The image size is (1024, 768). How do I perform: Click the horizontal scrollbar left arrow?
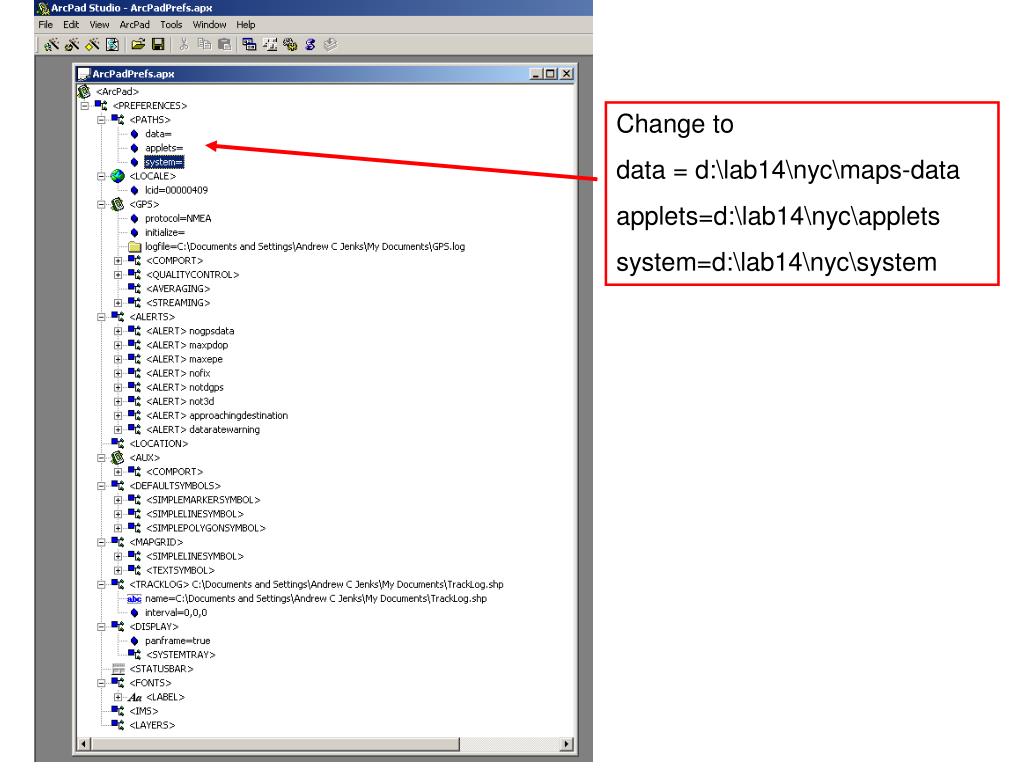point(84,744)
